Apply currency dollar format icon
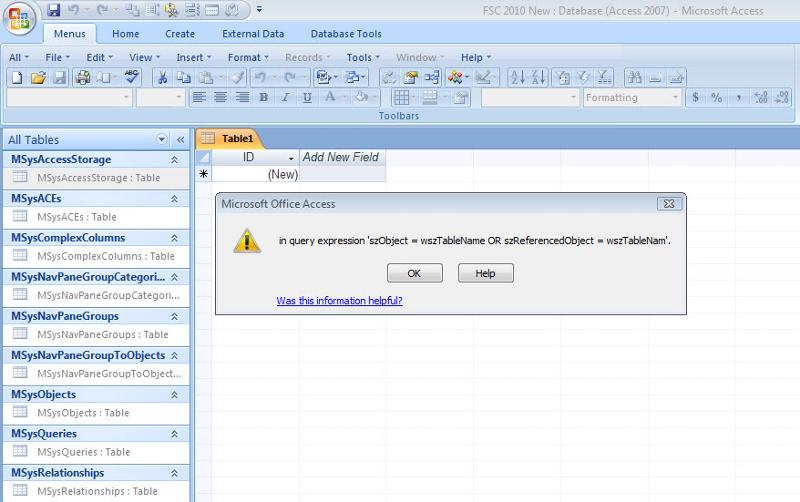Screen dimensions: 800x502 pyautogui.click(x=695, y=97)
